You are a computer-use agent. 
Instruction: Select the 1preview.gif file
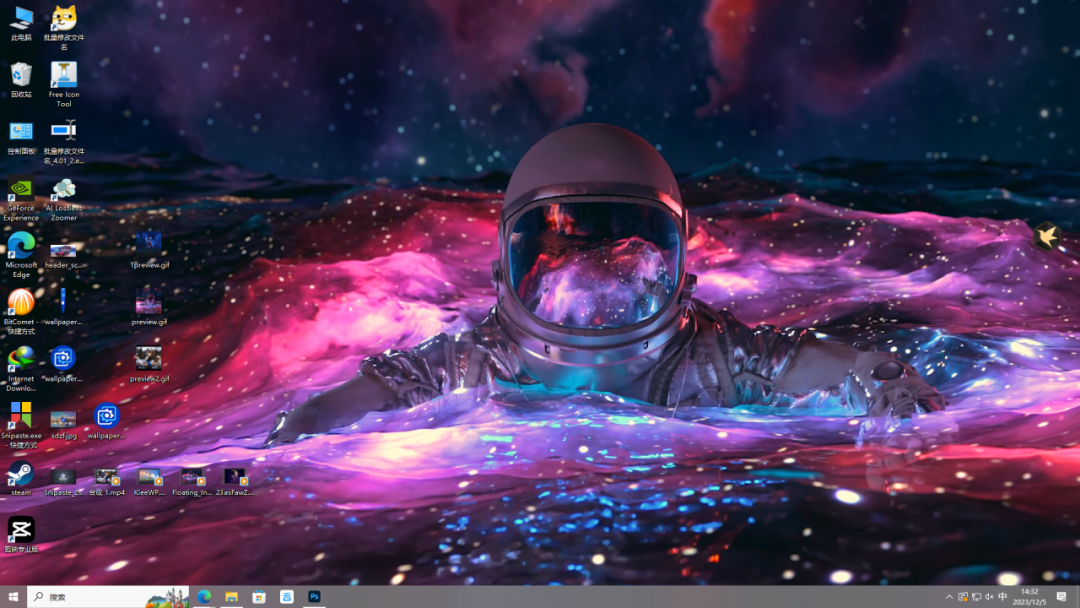pos(149,251)
